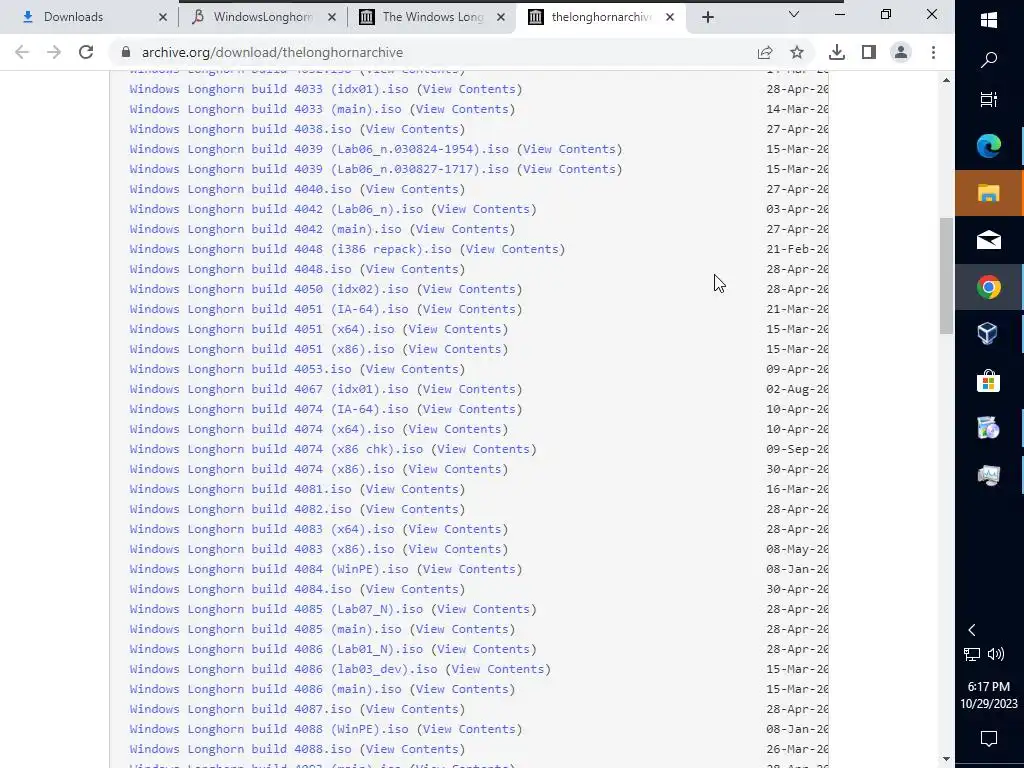The height and width of the screenshot is (768, 1024).
Task: Open Windows taskbar search
Action: (989, 60)
